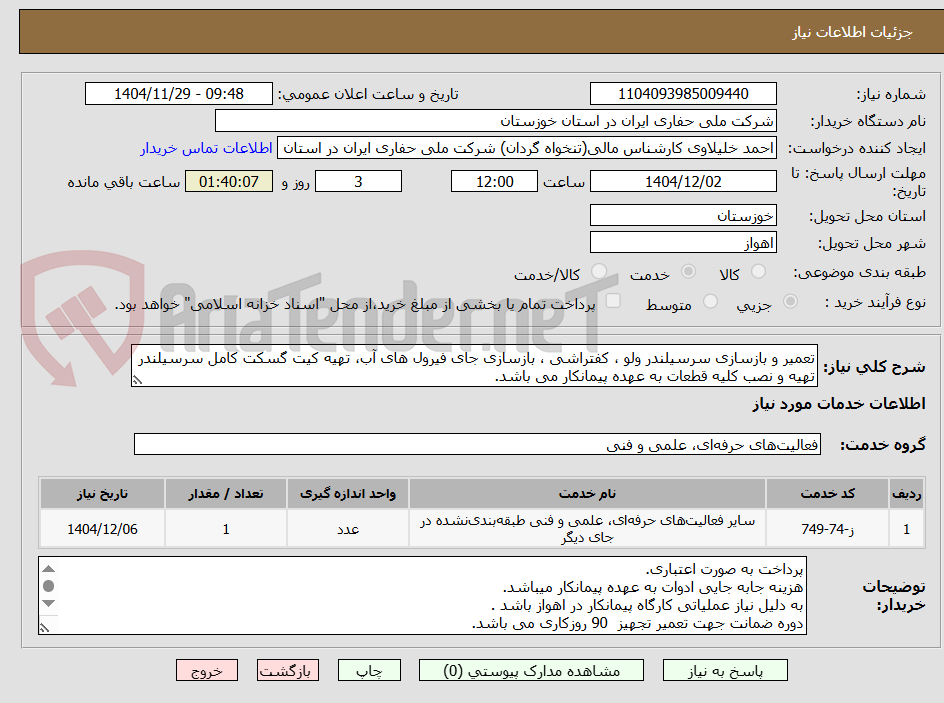Click the buyer organization name field
This screenshot has height=703, width=944.
495,121
